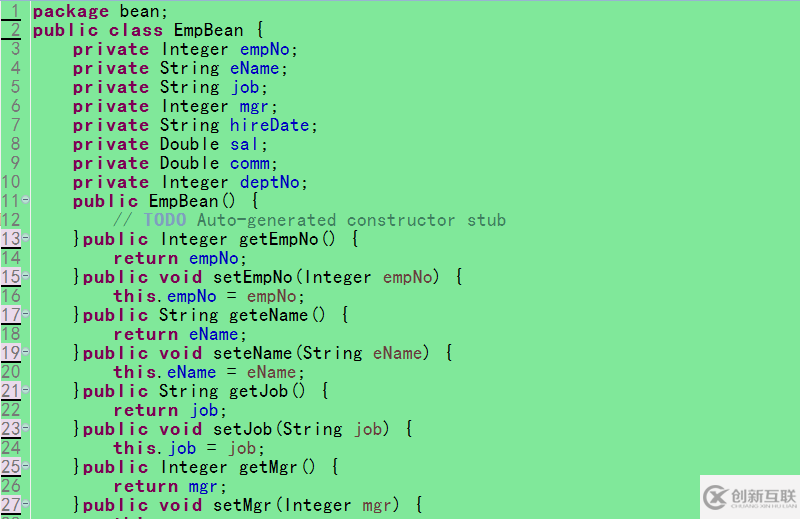Click the package keyword on line 1
The width and height of the screenshot is (800, 519).
(x=71, y=12)
